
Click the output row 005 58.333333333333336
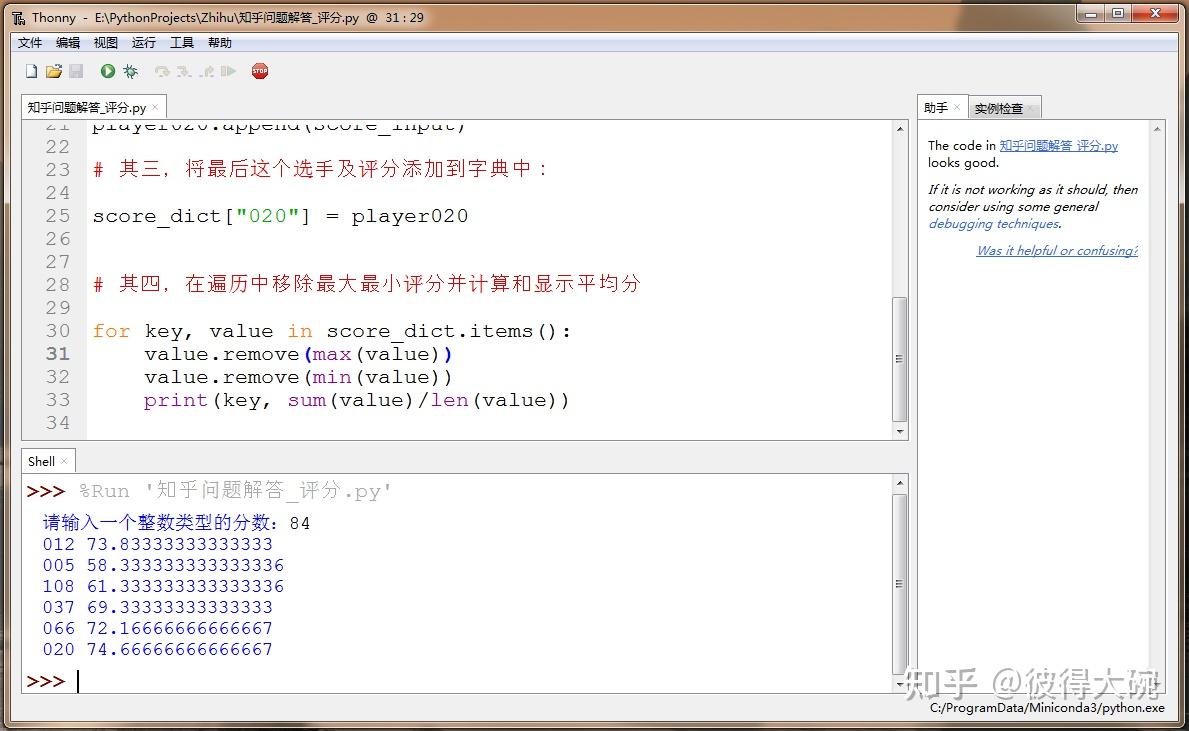pyautogui.click(x=163, y=566)
